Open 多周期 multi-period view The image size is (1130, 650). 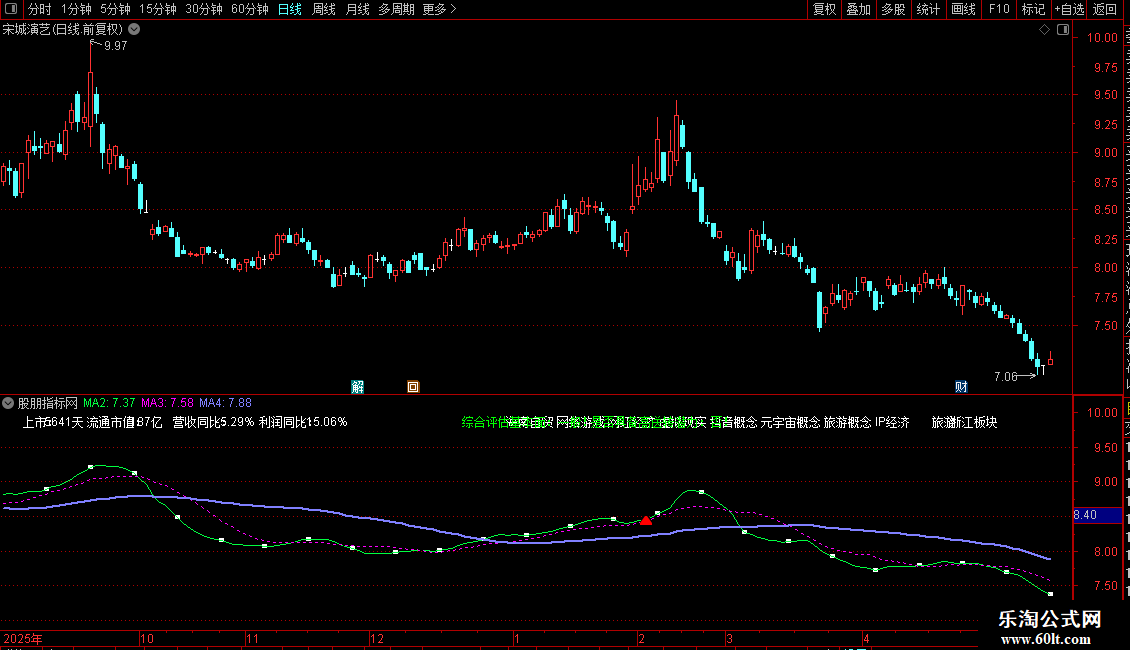[x=396, y=9]
